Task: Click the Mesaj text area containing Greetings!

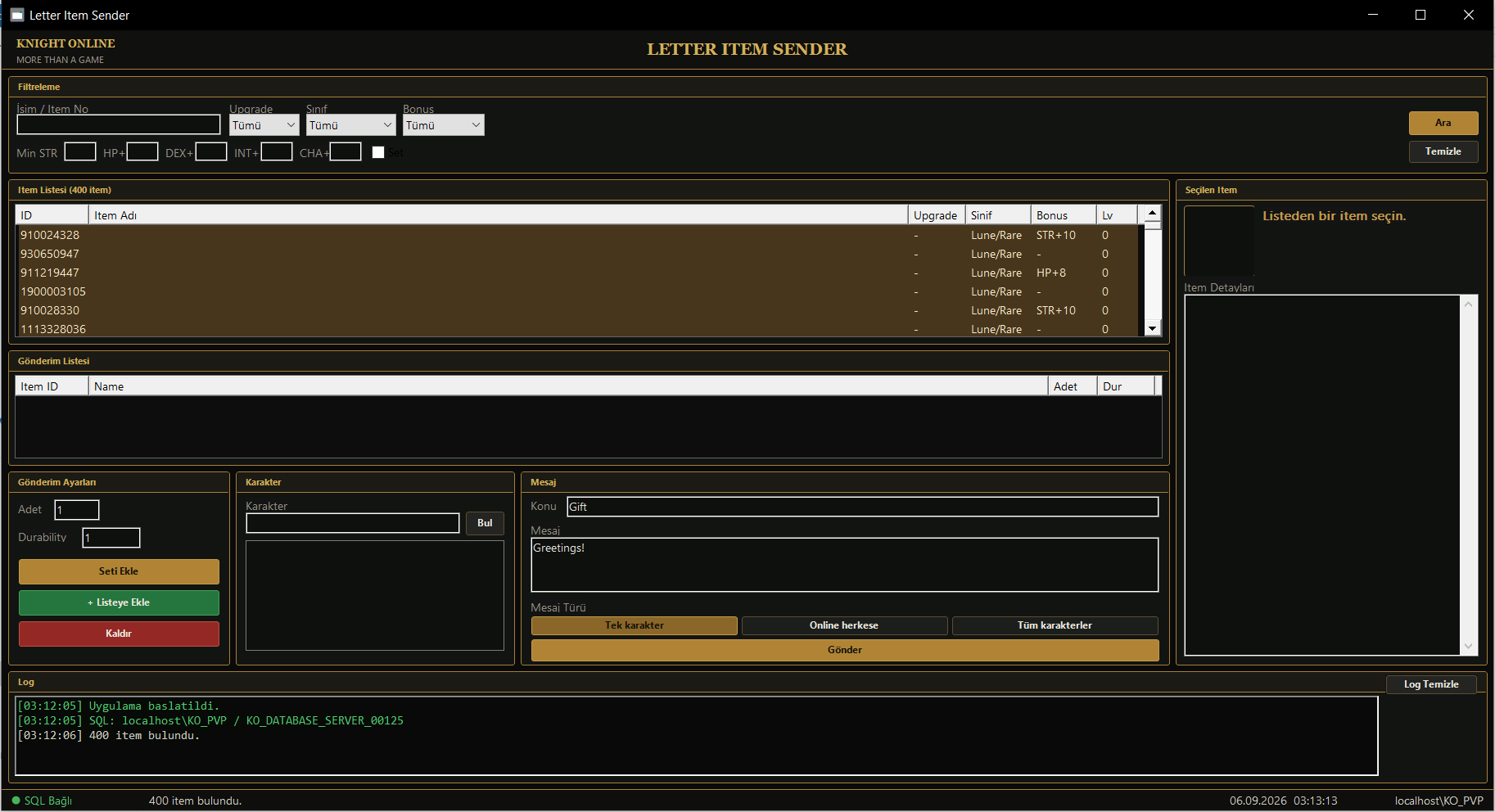Action: 845,565
